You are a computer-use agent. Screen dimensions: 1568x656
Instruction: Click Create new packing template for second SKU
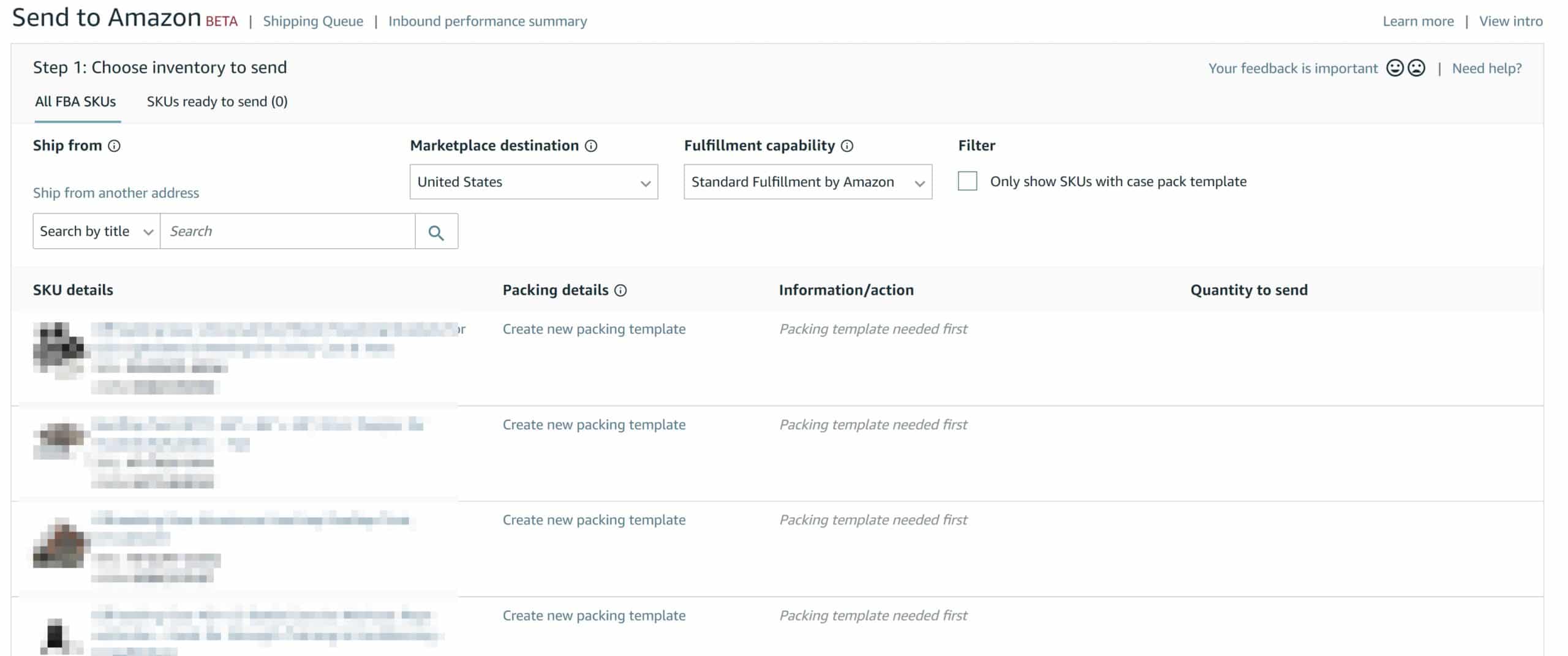point(594,424)
